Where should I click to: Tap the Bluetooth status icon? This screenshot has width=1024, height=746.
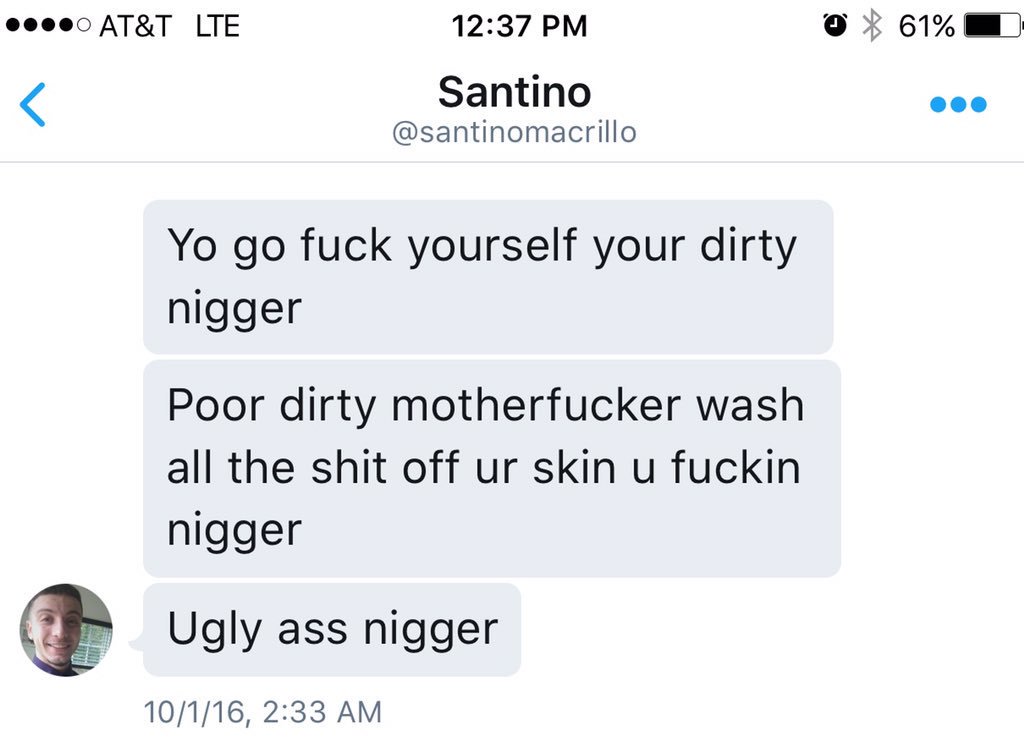point(872,26)
